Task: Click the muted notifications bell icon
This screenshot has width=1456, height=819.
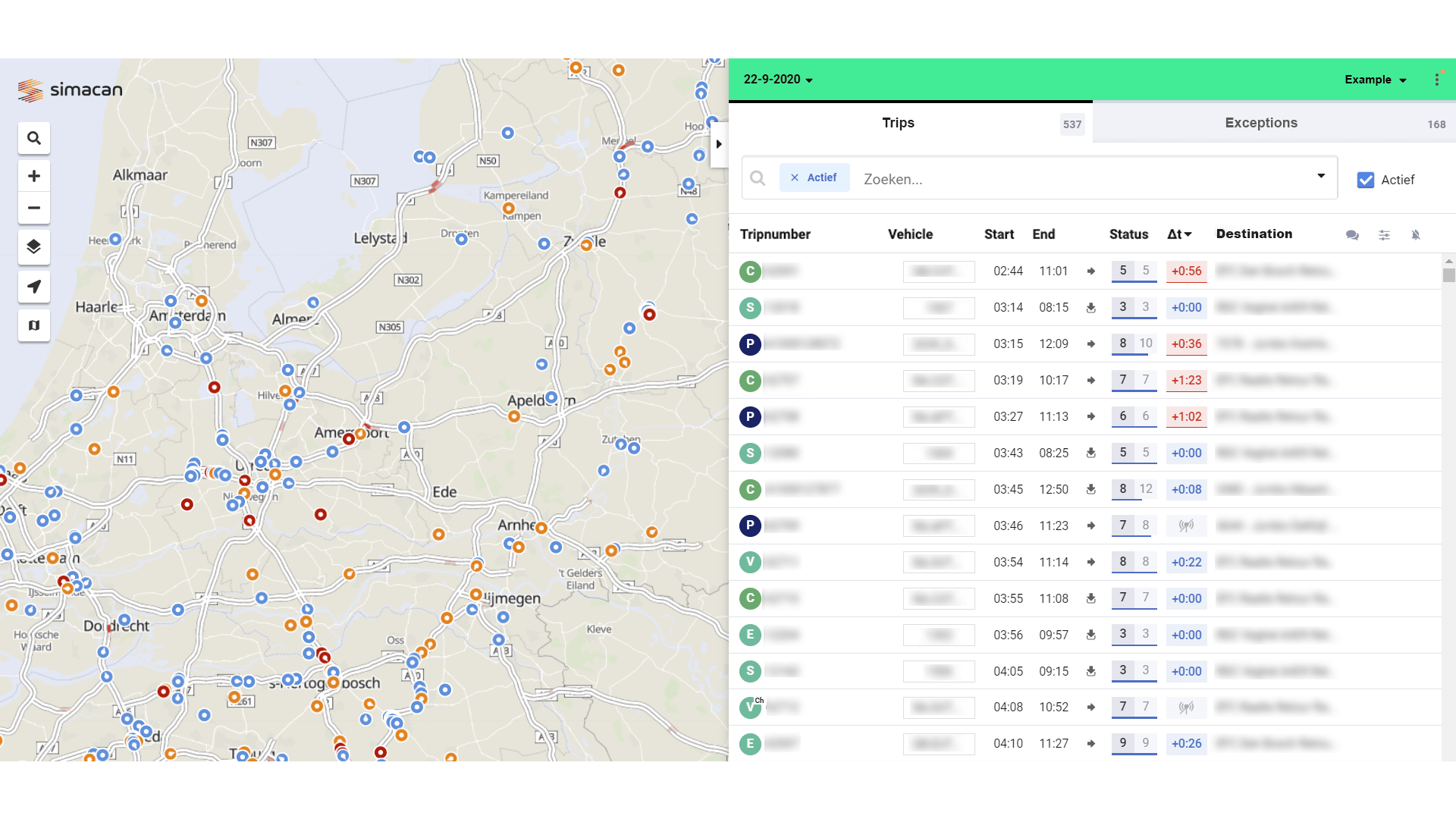Action: click(1416, 235)
